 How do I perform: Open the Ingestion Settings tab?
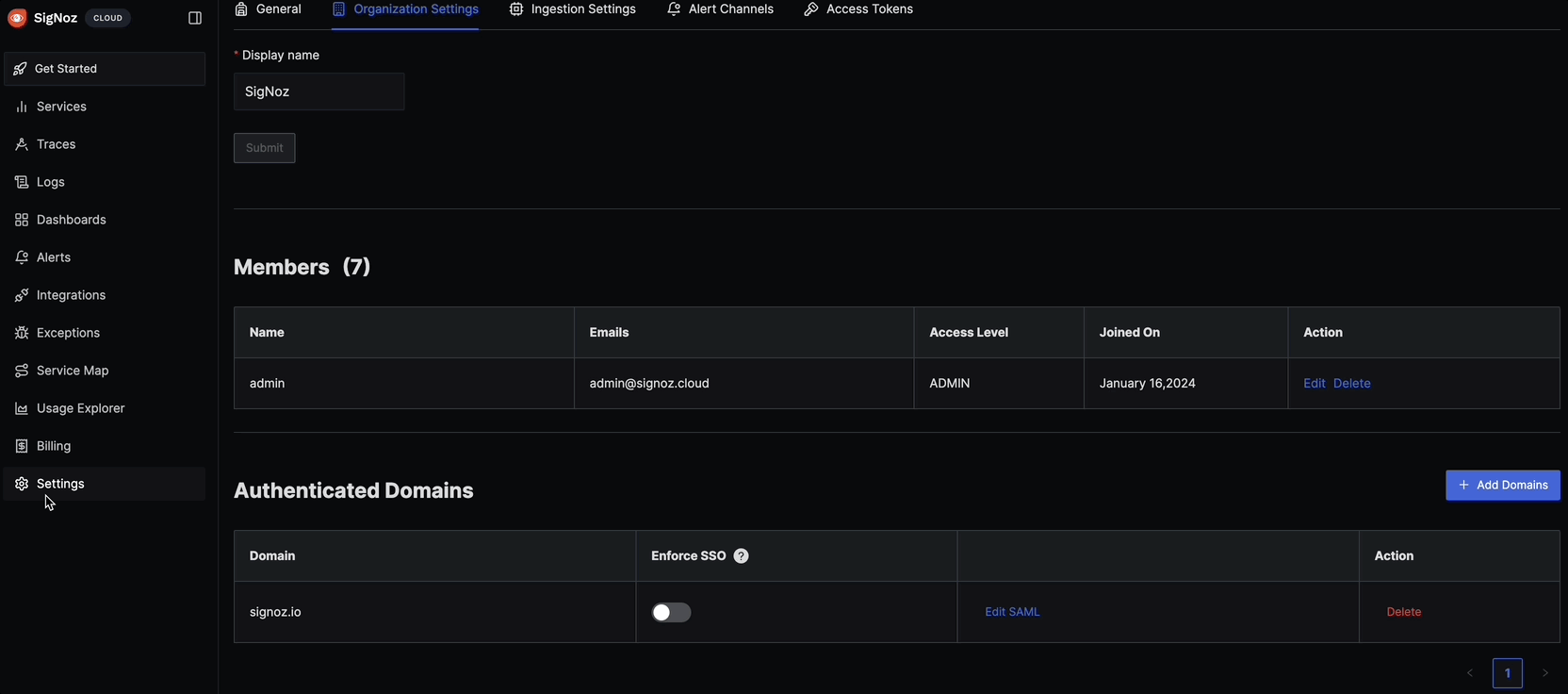click(x=573, y=9)
